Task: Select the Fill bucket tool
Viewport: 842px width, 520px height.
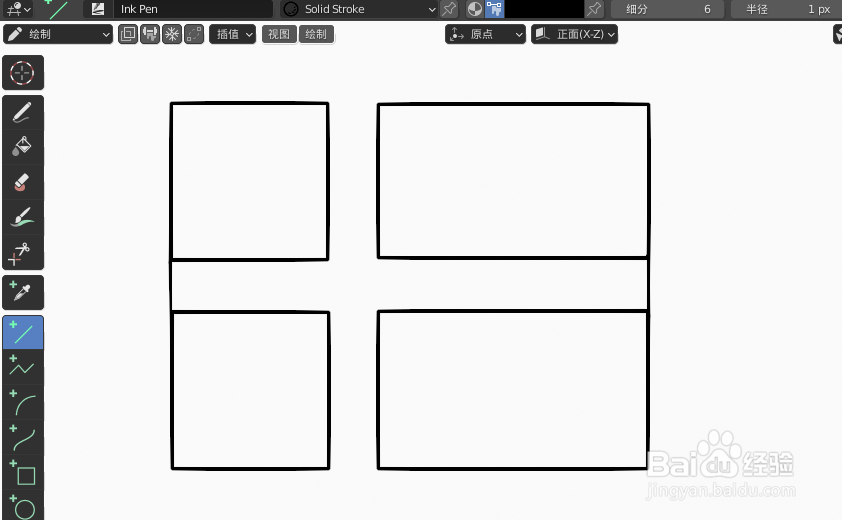Action: tap(23, 147)
